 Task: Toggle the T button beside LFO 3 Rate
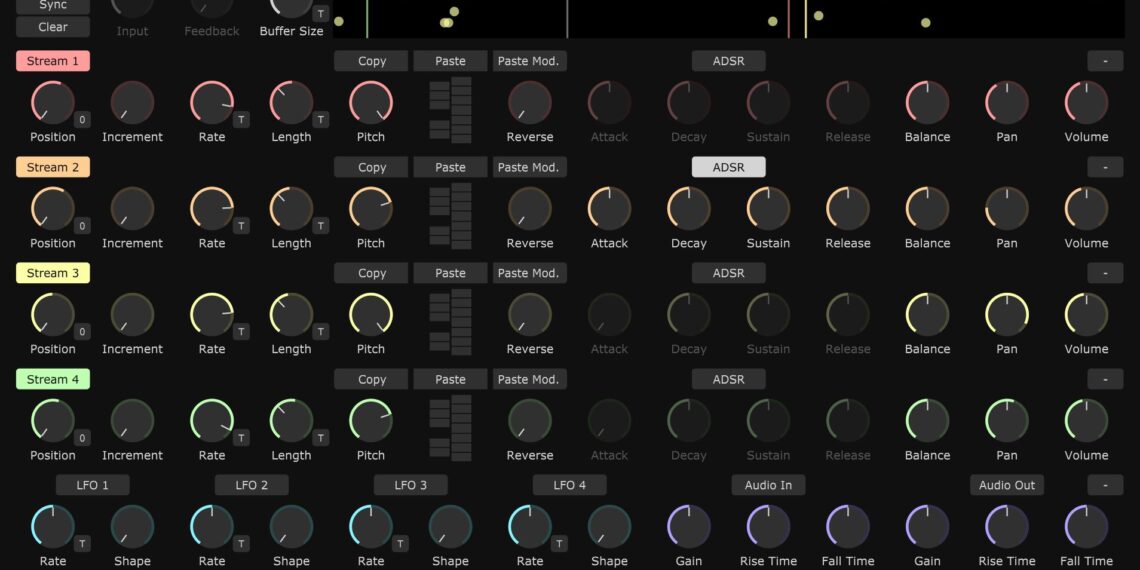click(400, 544)
